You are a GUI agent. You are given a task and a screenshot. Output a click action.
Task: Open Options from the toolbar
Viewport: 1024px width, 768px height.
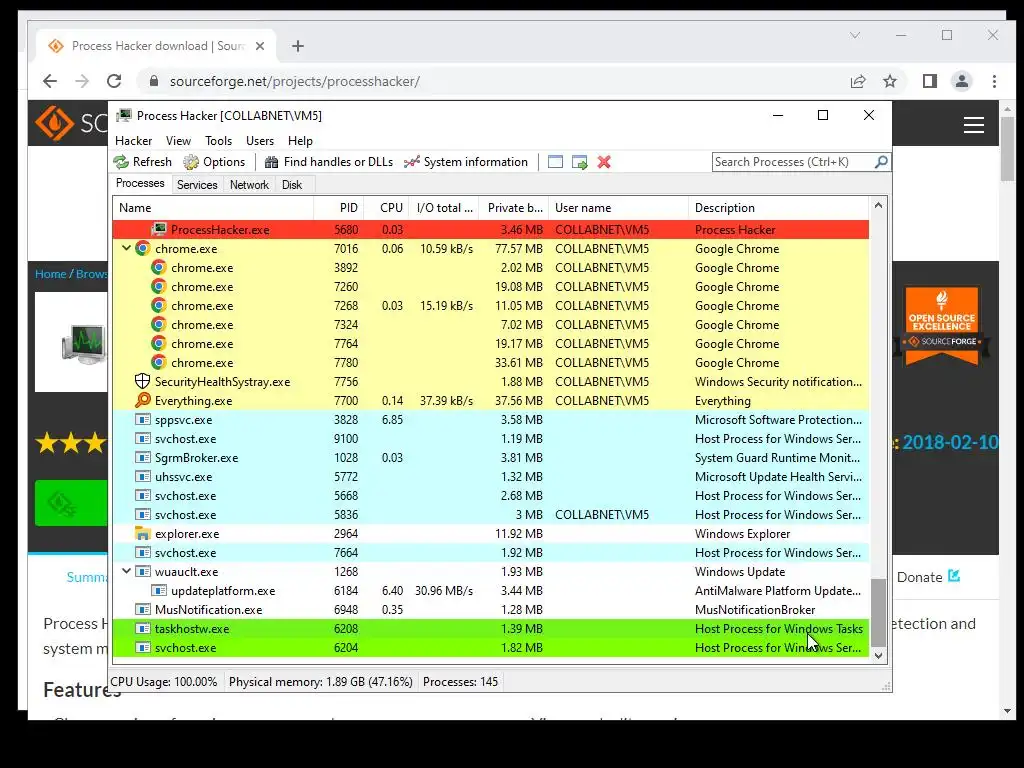tap(214, 162)
